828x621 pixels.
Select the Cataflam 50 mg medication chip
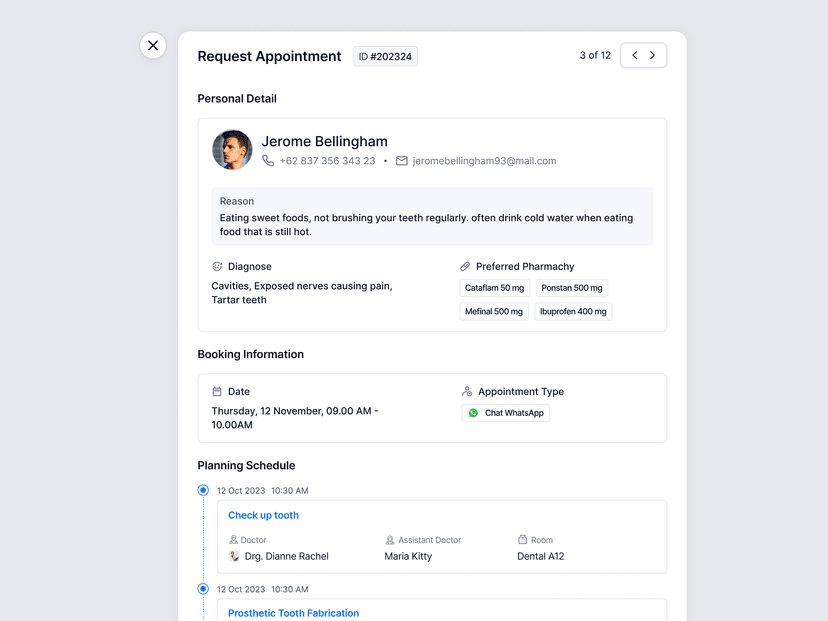coord(494,287)
